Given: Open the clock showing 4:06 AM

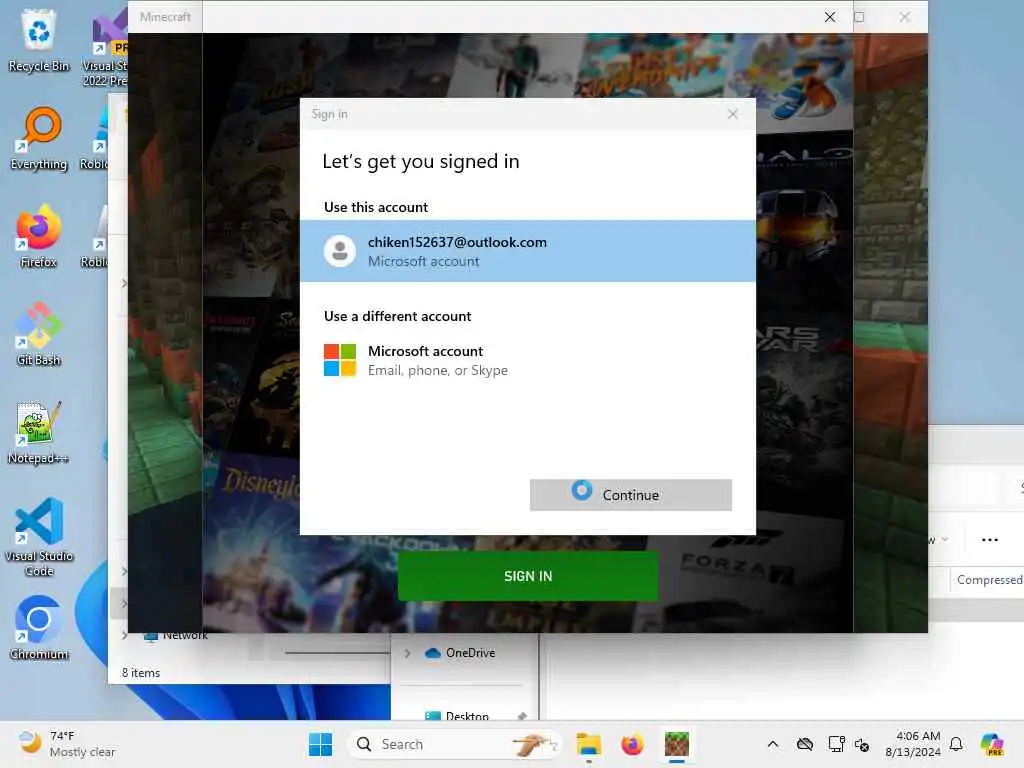Looking at the screenshot, I should 913,744.
